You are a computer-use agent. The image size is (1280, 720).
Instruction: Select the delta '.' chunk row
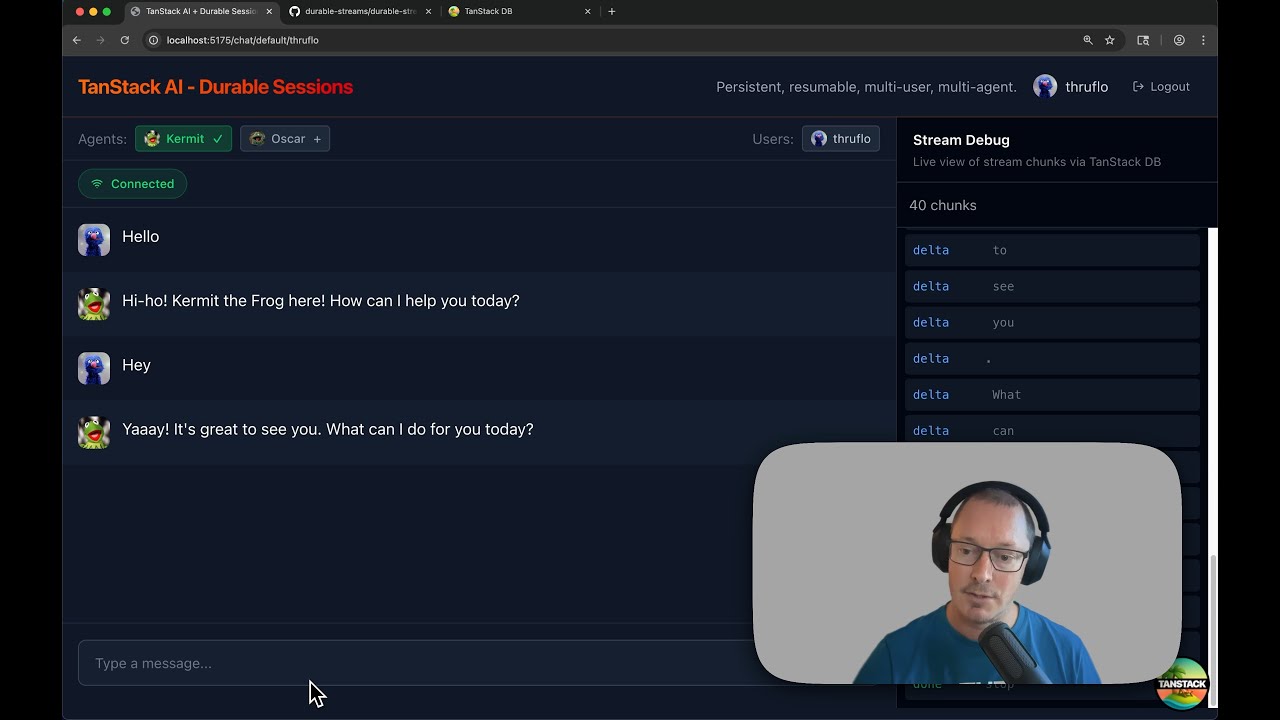(1052, 358)
